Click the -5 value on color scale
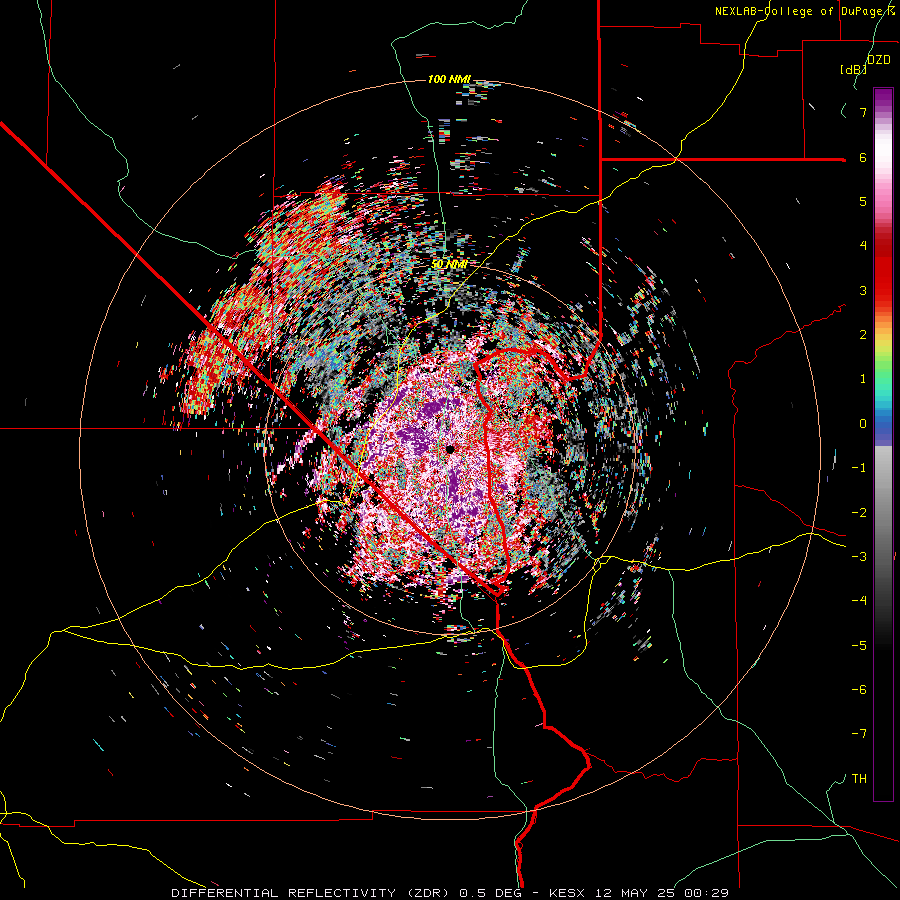The image size is (900, 900). 859,646
